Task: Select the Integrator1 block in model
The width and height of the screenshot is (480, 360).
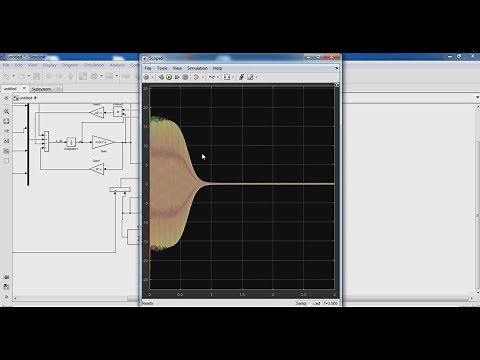Action: click(x=71, y=142)
